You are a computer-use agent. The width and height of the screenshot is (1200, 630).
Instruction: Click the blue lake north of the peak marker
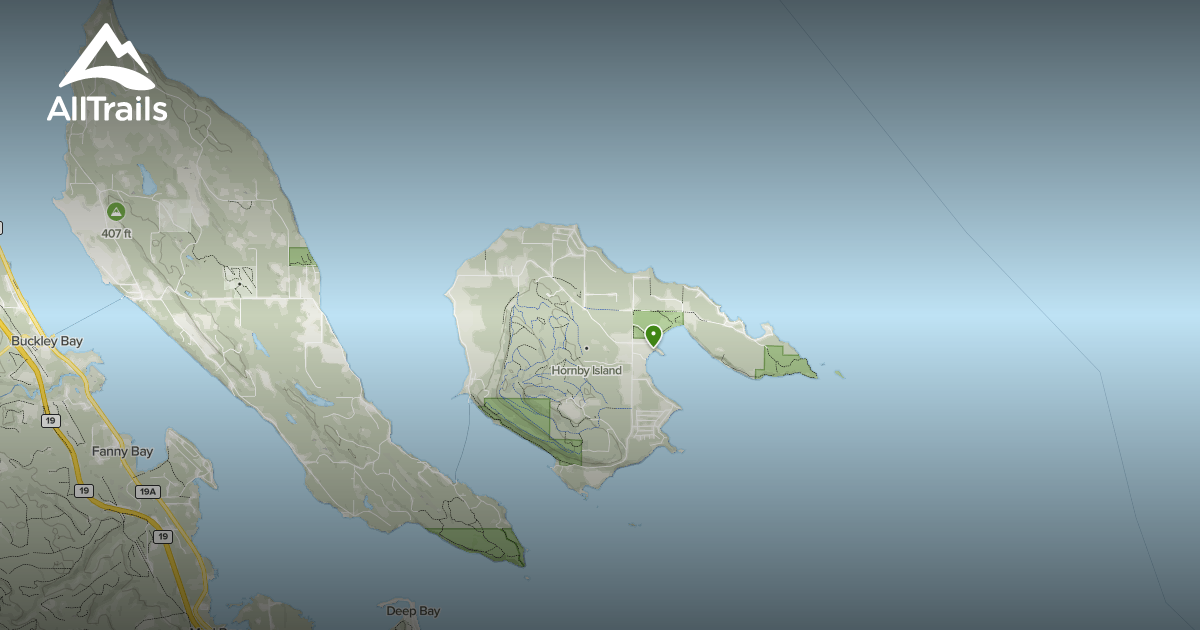coord(146,180)
